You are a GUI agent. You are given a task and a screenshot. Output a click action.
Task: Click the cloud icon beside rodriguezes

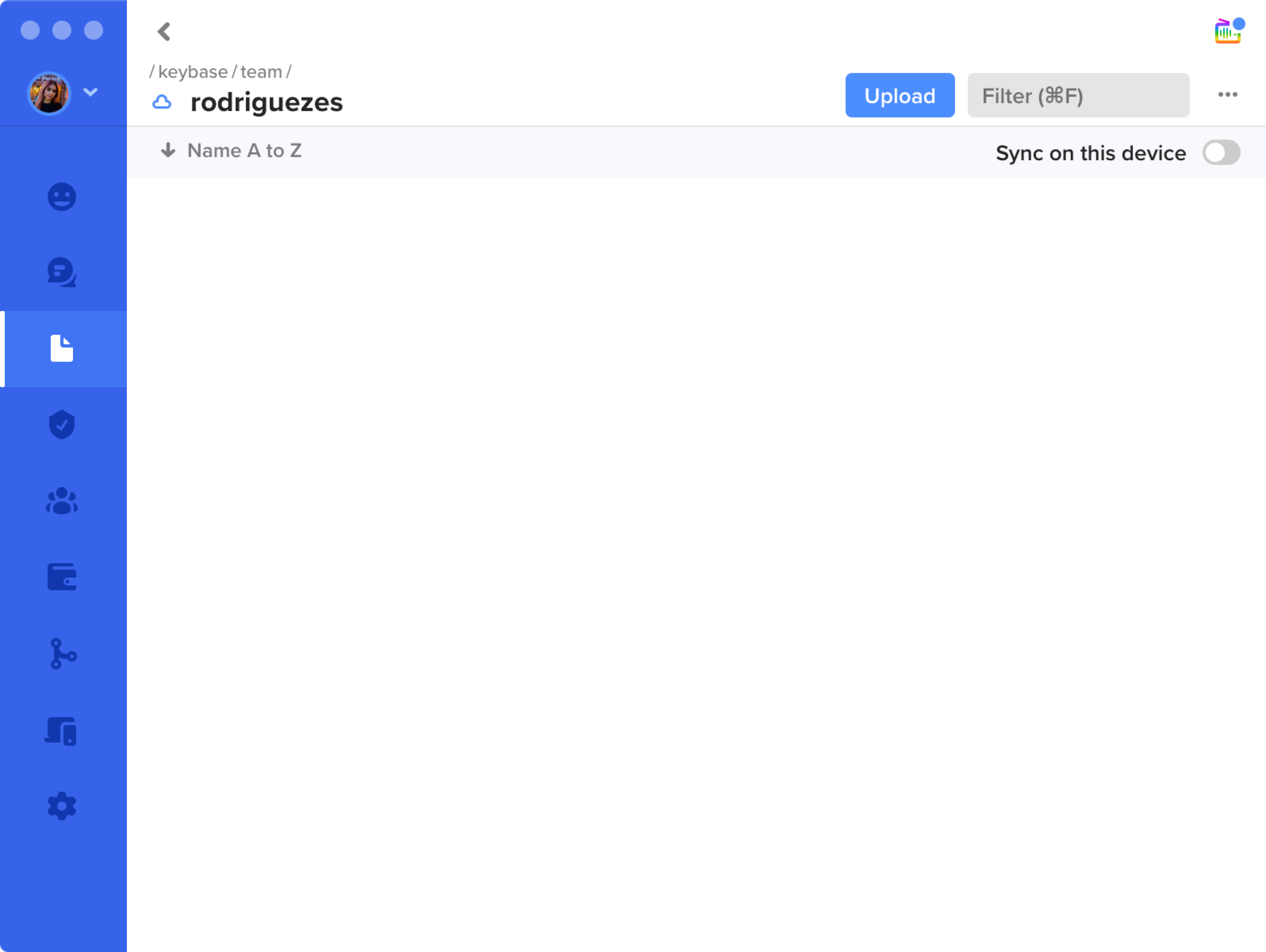tap(162, 102)
